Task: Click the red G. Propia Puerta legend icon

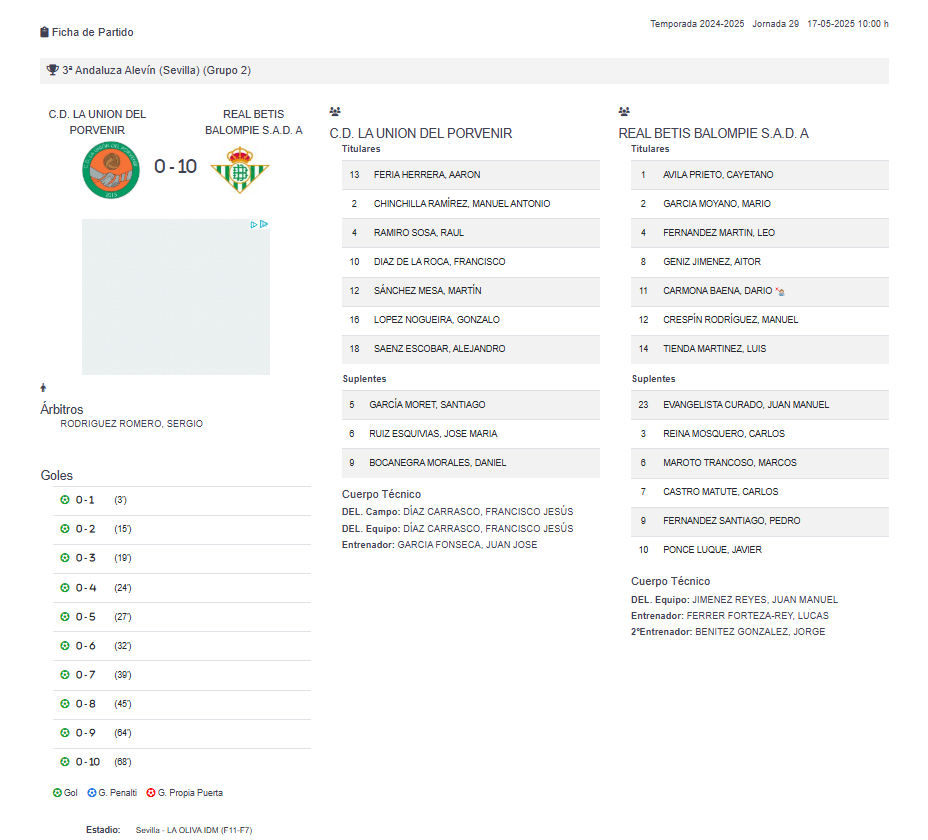Action: [151, 793]
